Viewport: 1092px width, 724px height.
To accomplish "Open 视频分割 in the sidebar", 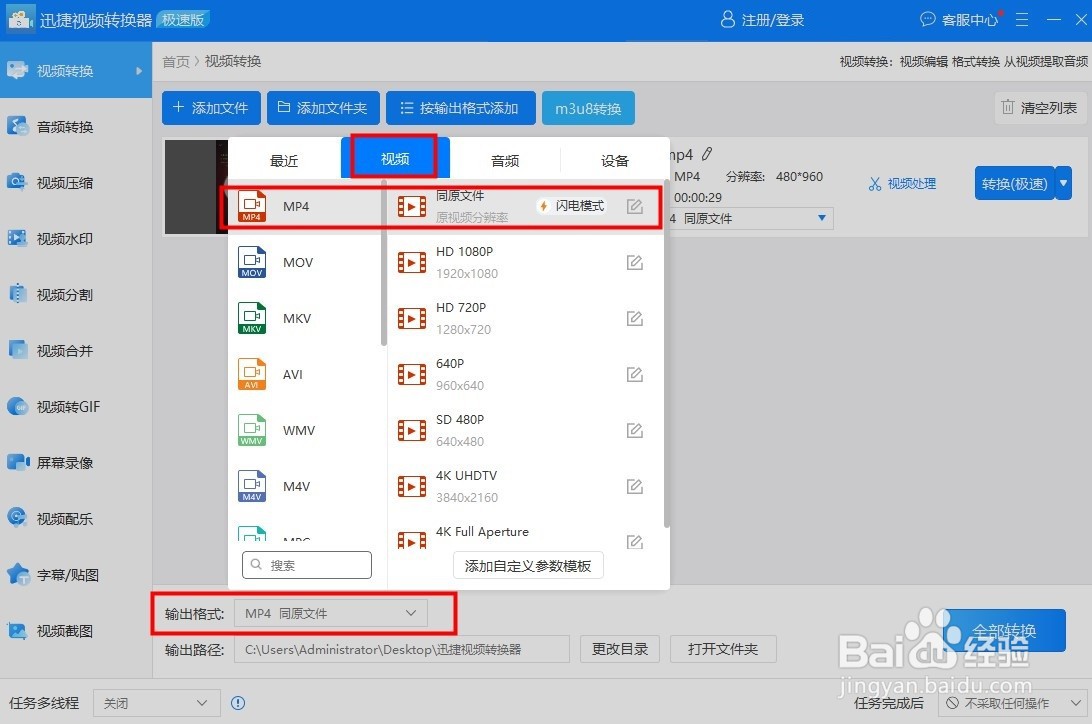I will click(x=75, y=294).
